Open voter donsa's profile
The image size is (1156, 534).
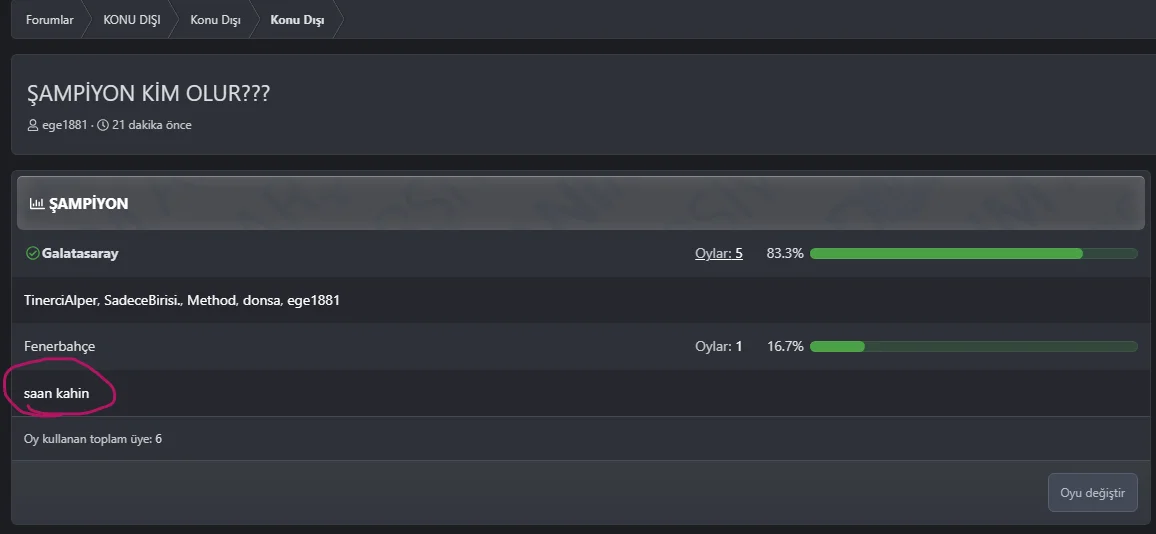pyautogui.click(x=260, y=300)
